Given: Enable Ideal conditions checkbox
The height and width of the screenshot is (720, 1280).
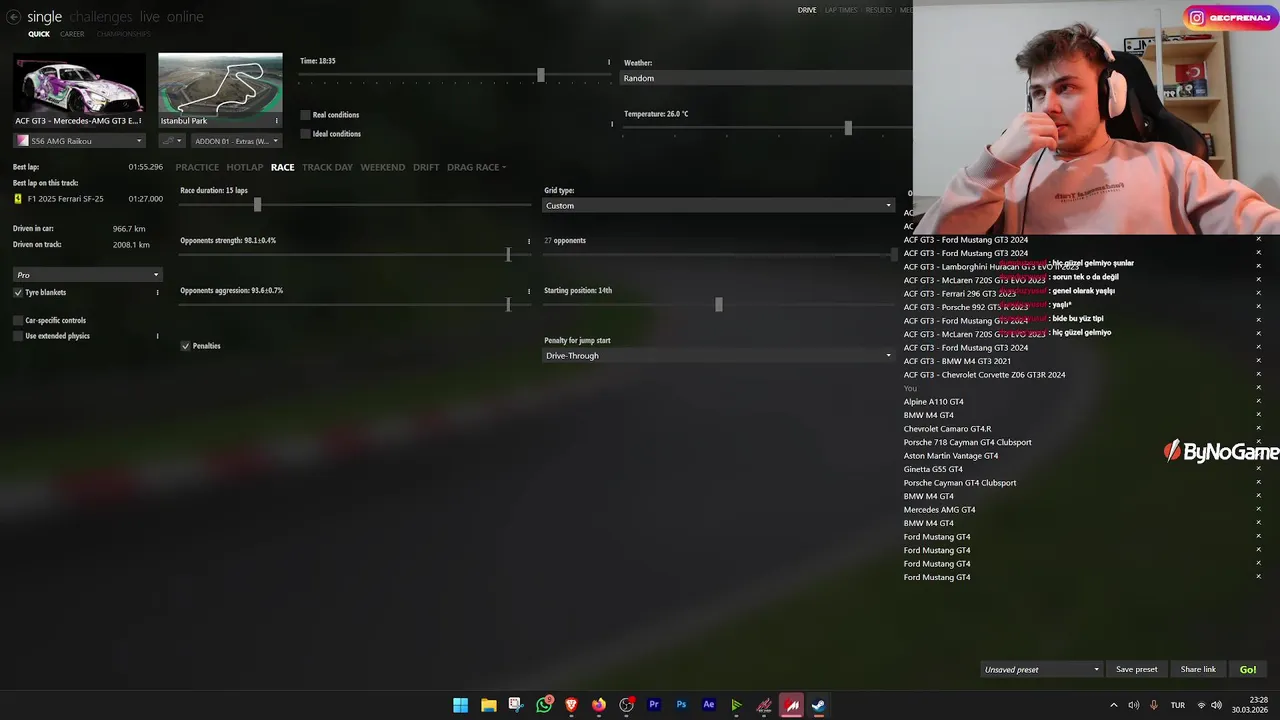Looking at the screenshot, I should (305, 134).
